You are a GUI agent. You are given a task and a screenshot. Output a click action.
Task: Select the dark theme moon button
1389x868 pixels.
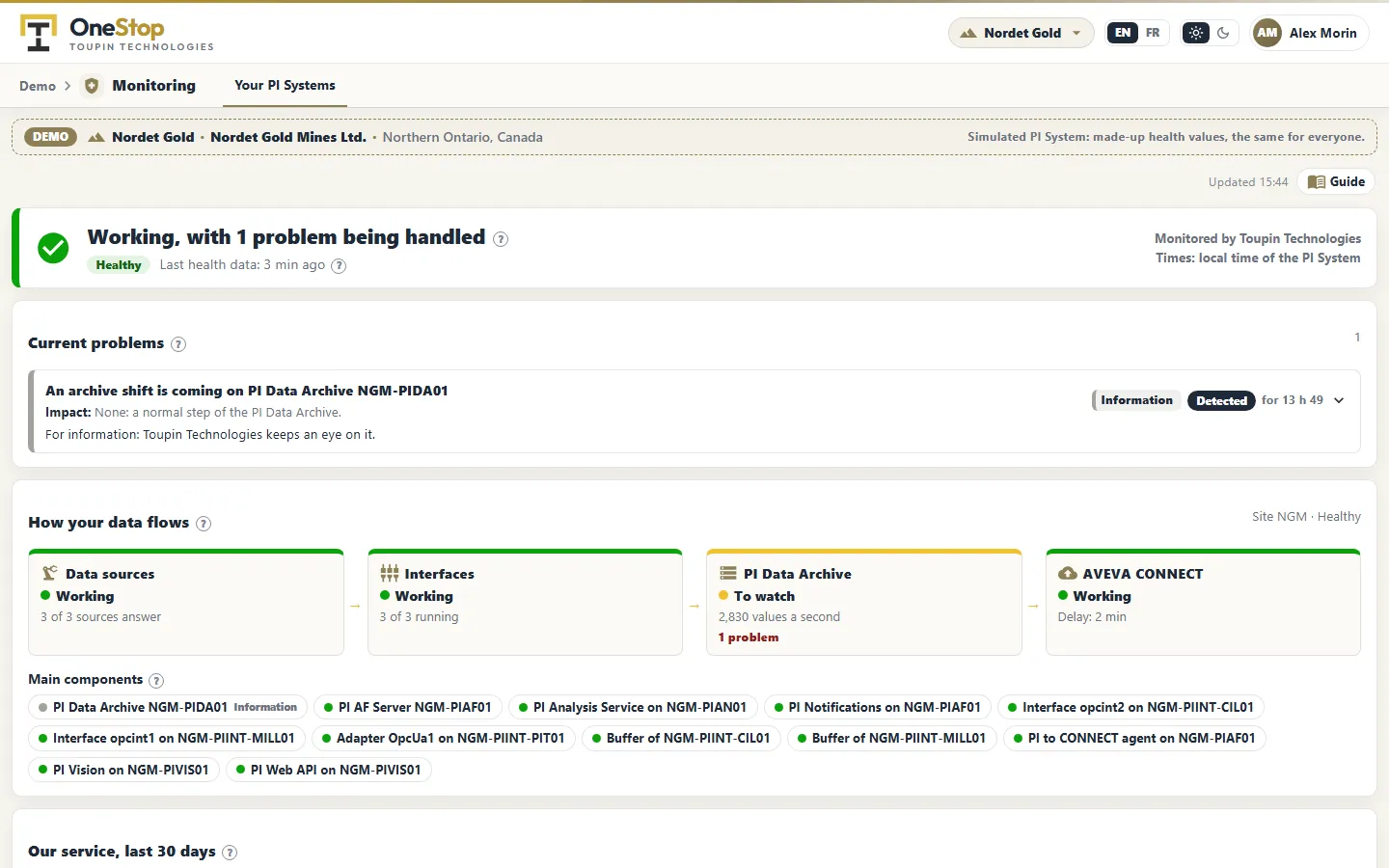1223,33
